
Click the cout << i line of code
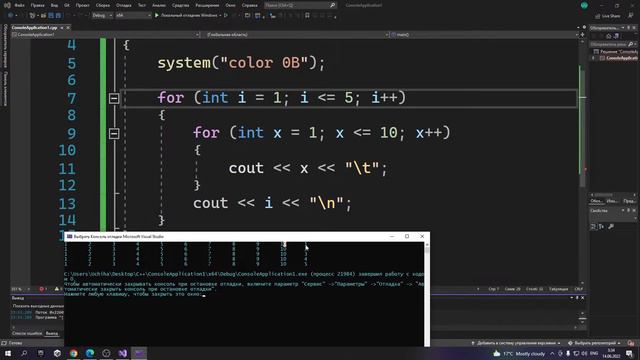click(x=272, y=203)
